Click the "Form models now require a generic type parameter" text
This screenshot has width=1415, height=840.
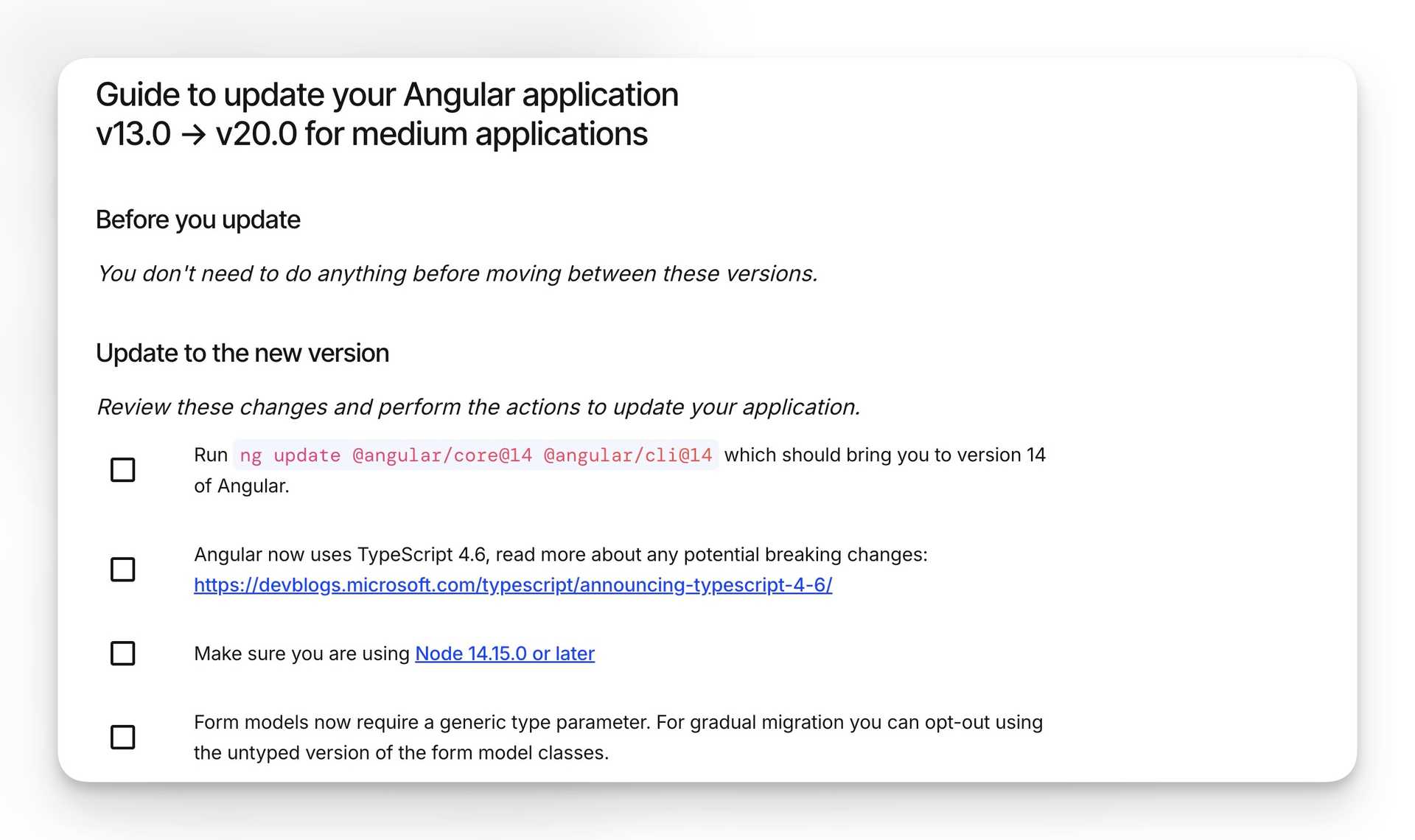point(618,722)
